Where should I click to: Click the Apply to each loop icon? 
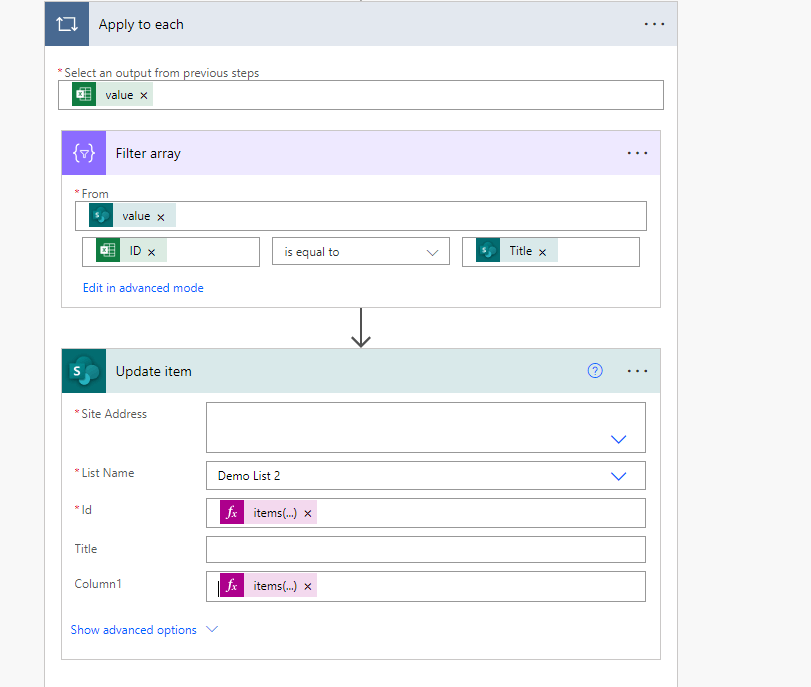coord(66,23)
